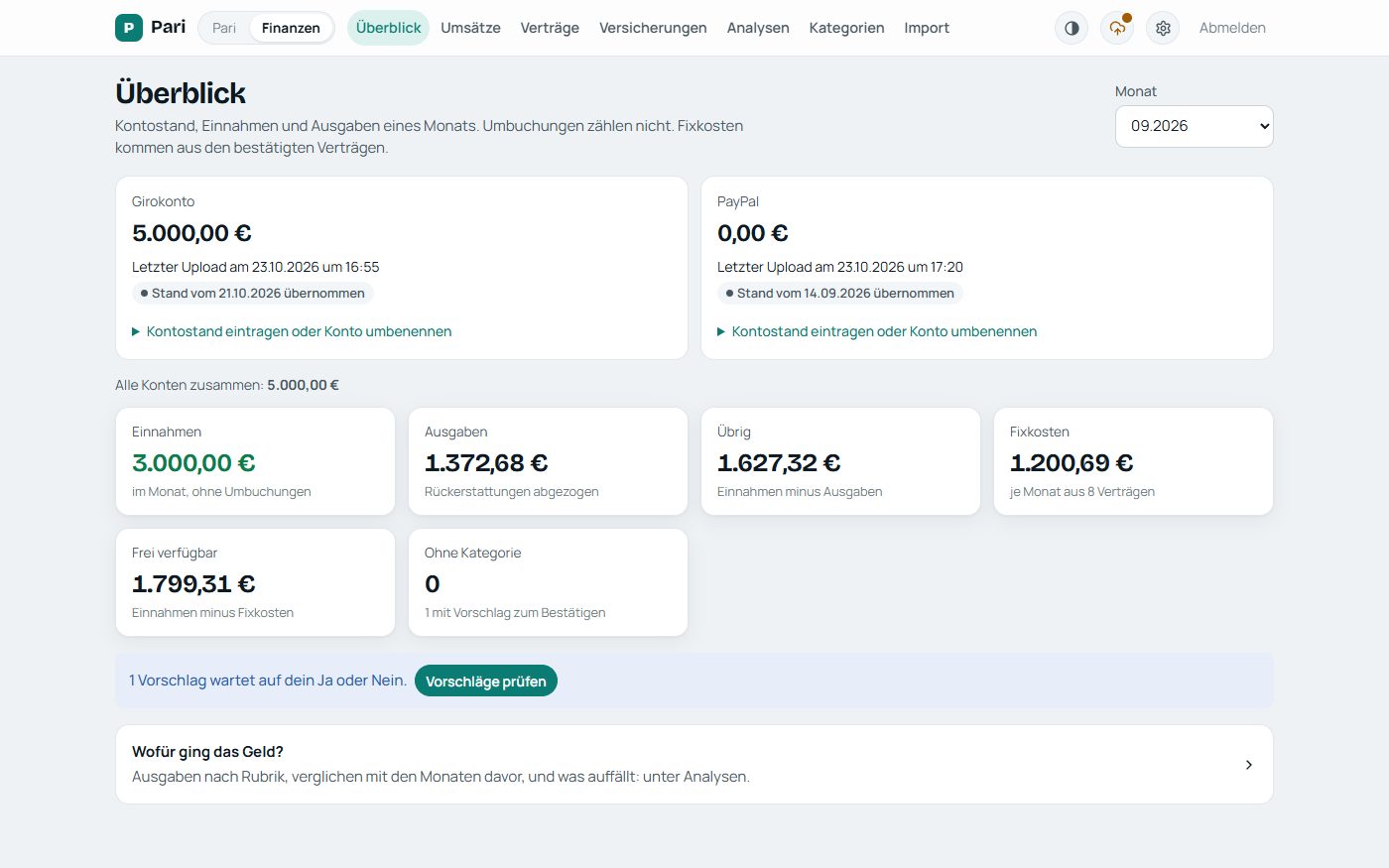Click the 'Frei verfügbar' card

(255, 582)
